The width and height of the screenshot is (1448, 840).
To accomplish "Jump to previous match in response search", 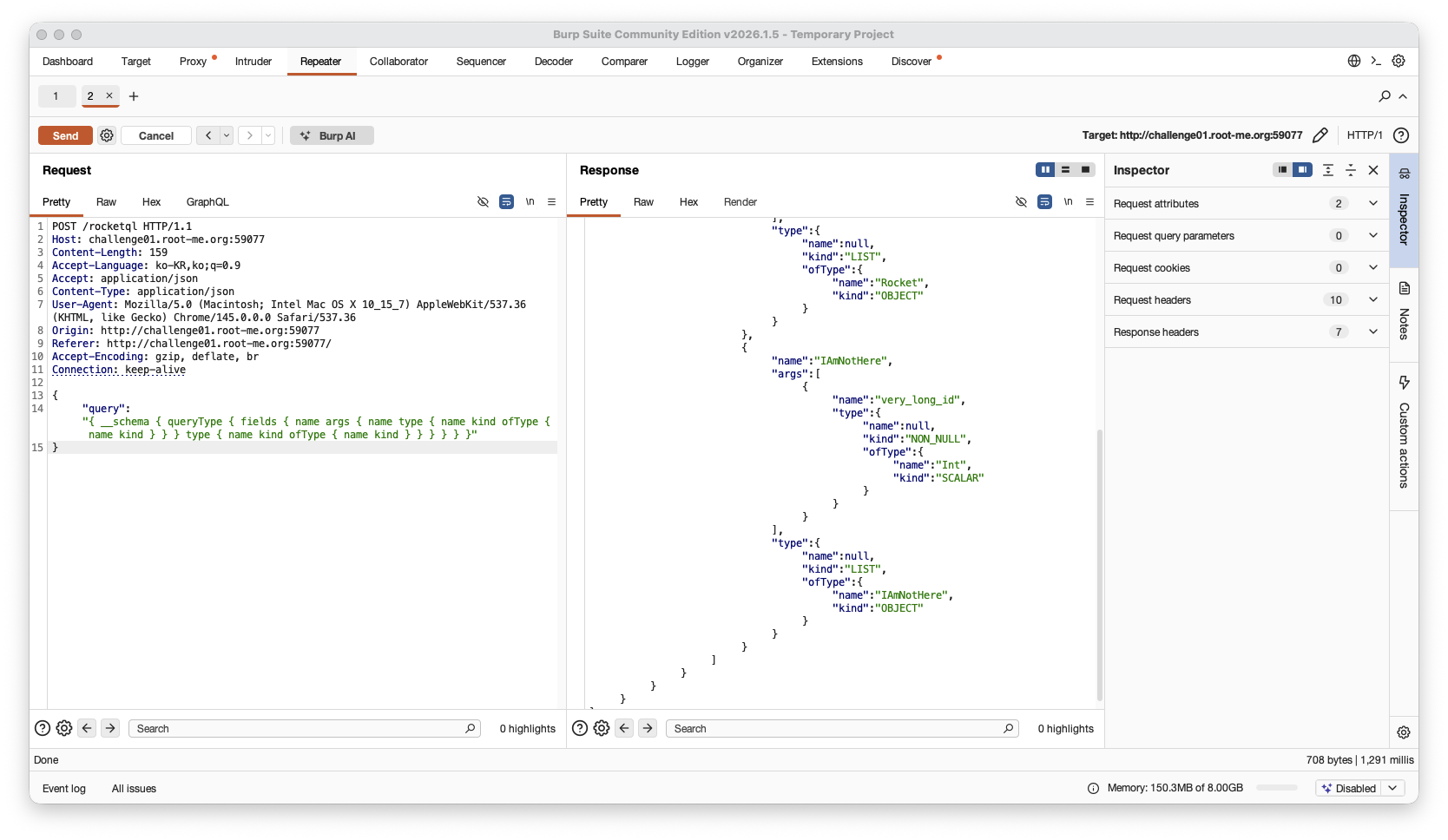I will coord(624,728).
